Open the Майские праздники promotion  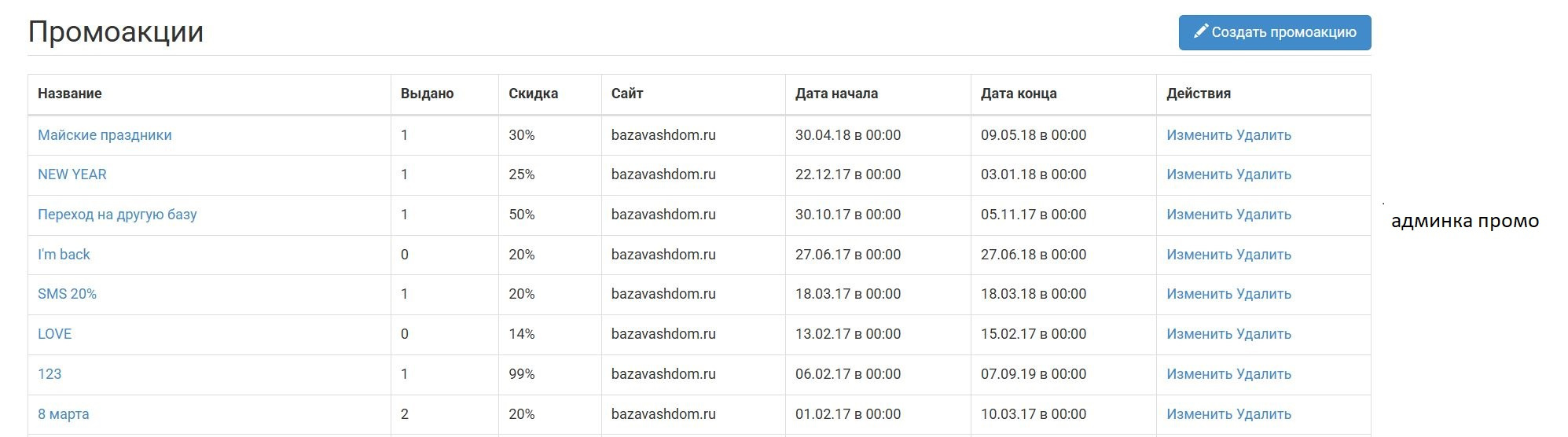[x=105, y=135]
